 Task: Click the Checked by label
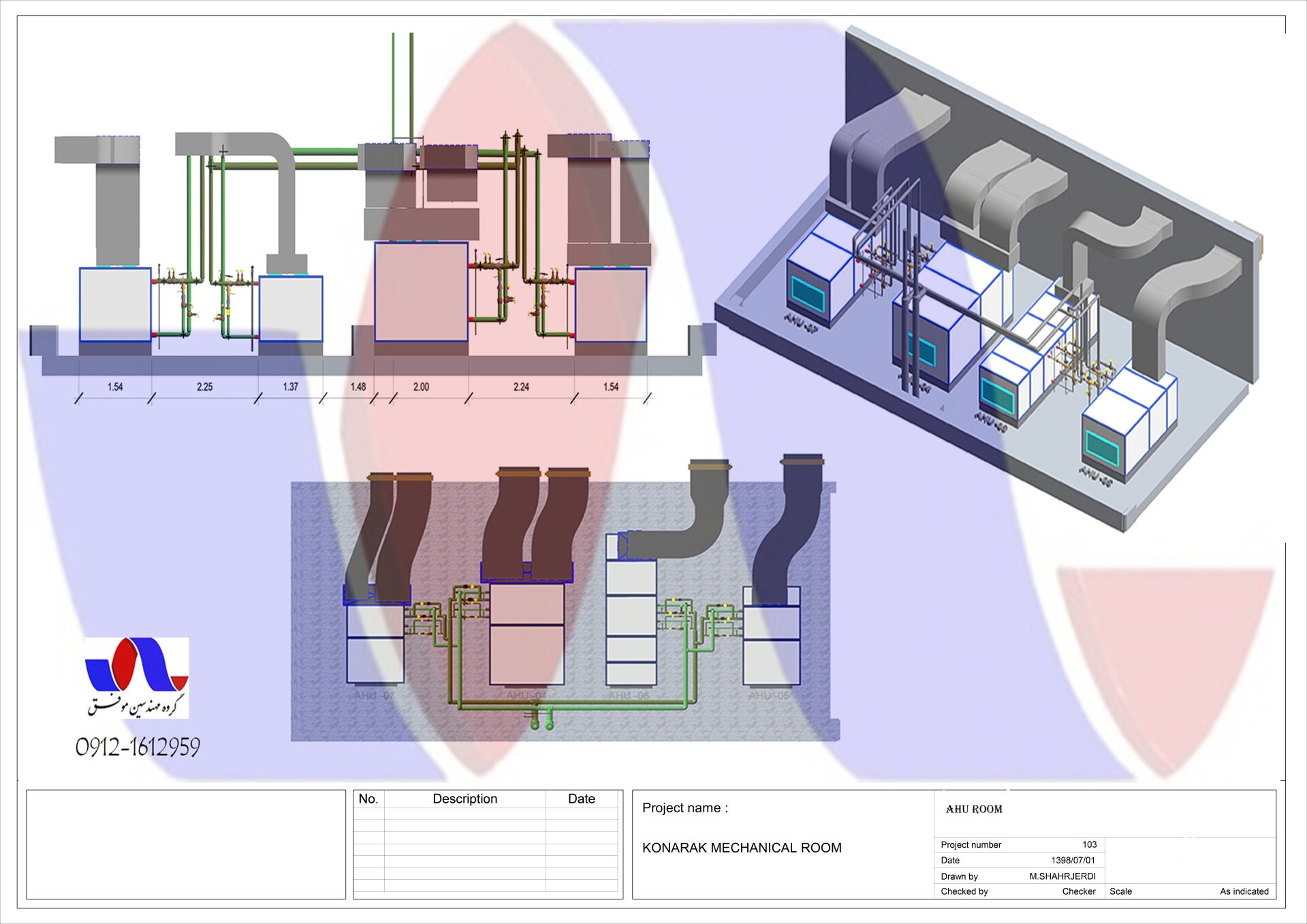point(964,891)
